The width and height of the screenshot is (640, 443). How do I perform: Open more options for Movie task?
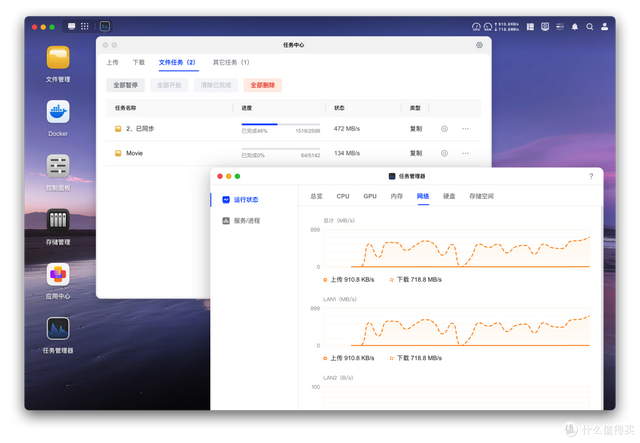pos(465,153)
